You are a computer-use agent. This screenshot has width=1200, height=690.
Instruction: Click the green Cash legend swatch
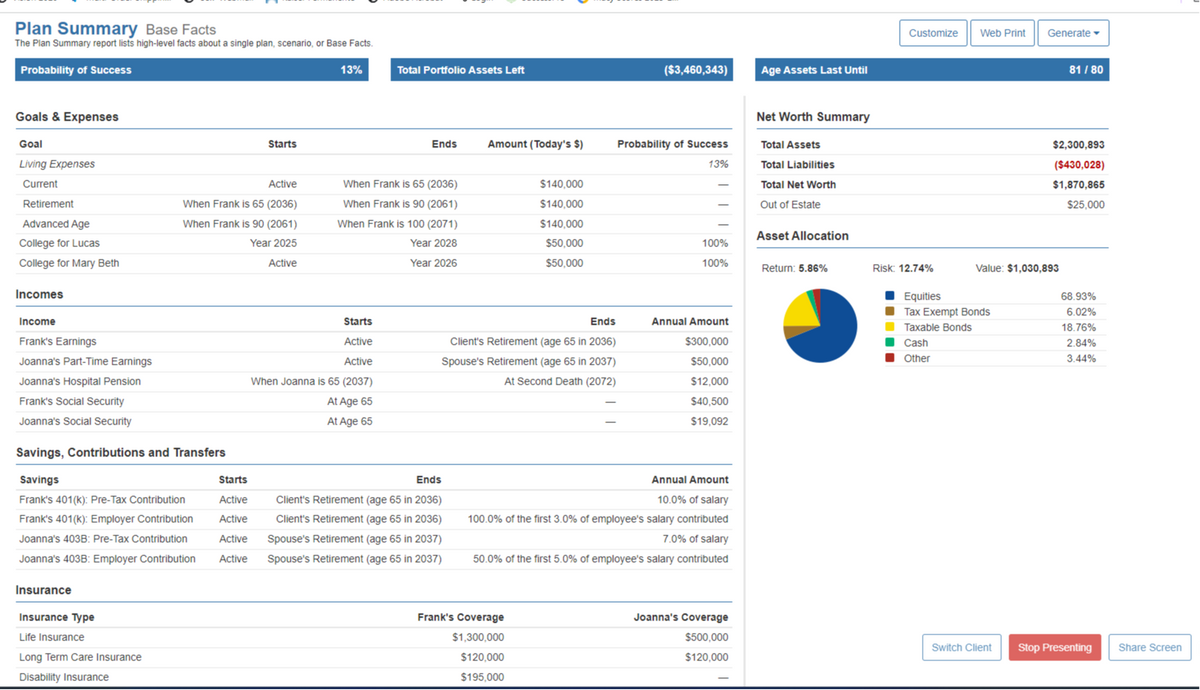tap(890, 343)
